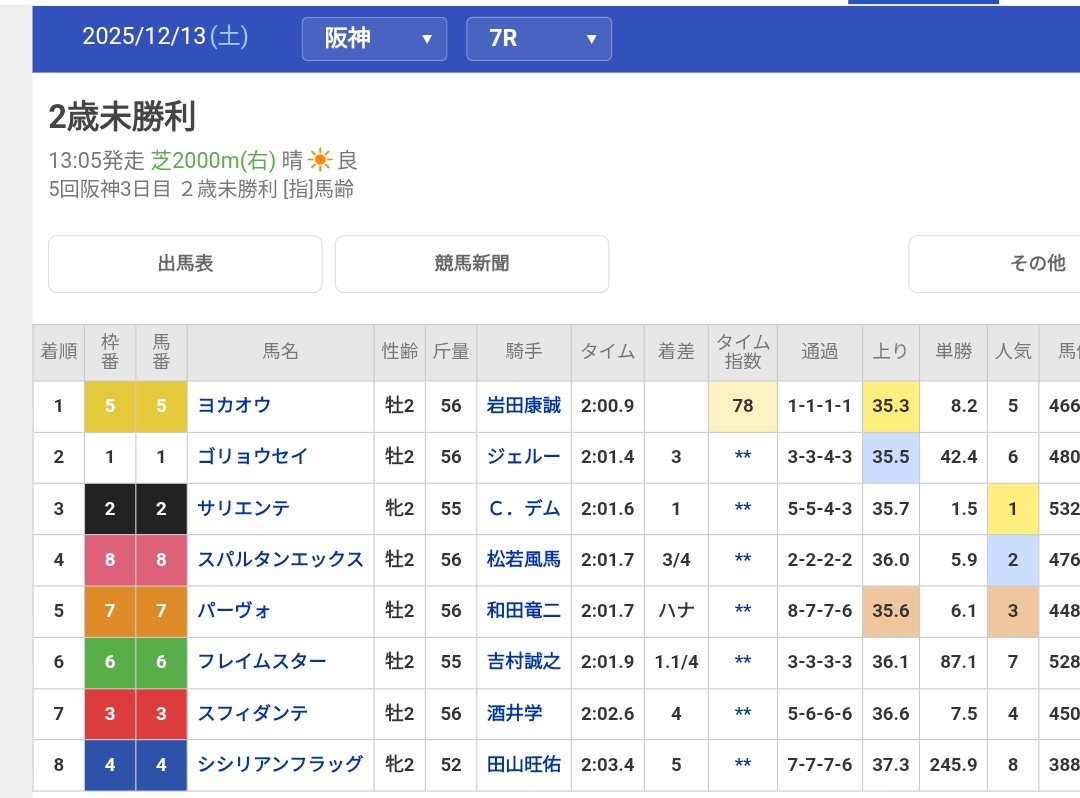Open jockey 松若風馬 page

pyautogui.click(x=524, y=559)
